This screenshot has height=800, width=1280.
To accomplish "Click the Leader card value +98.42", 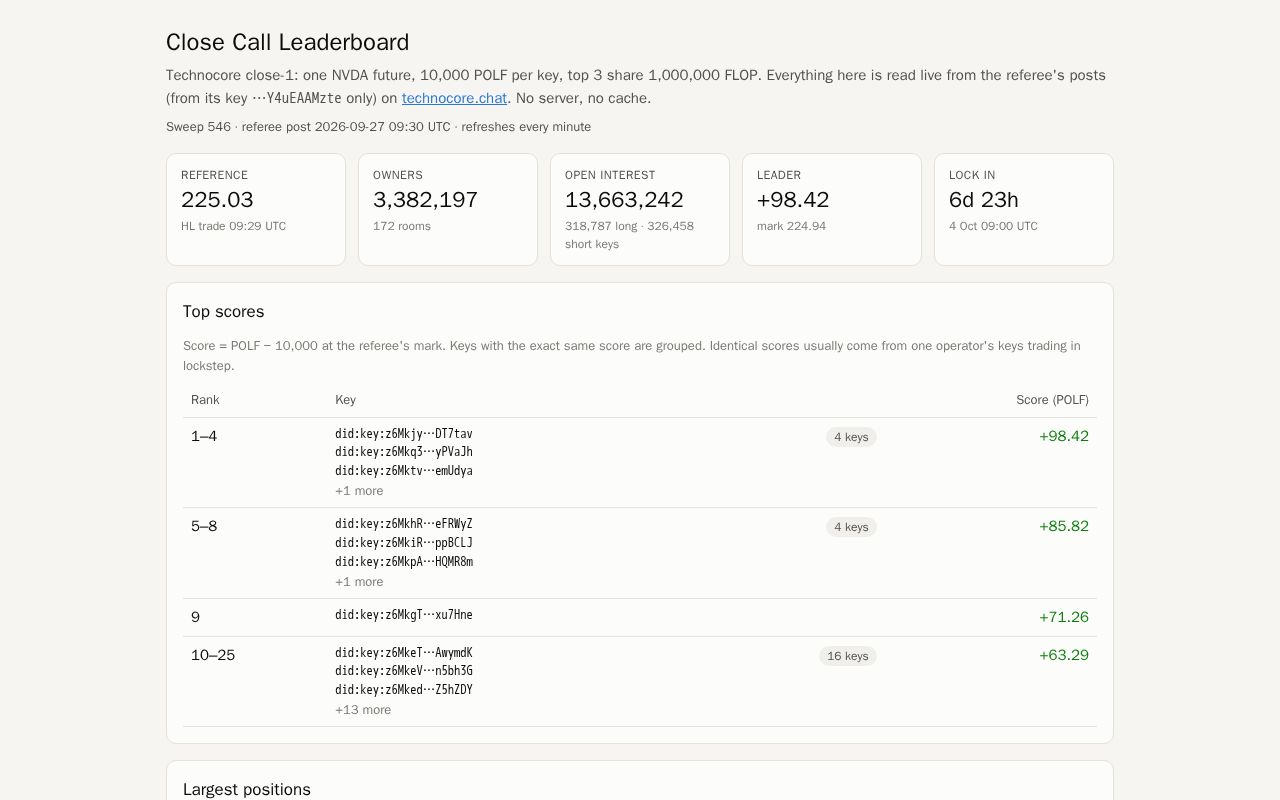I will point(793,200).
